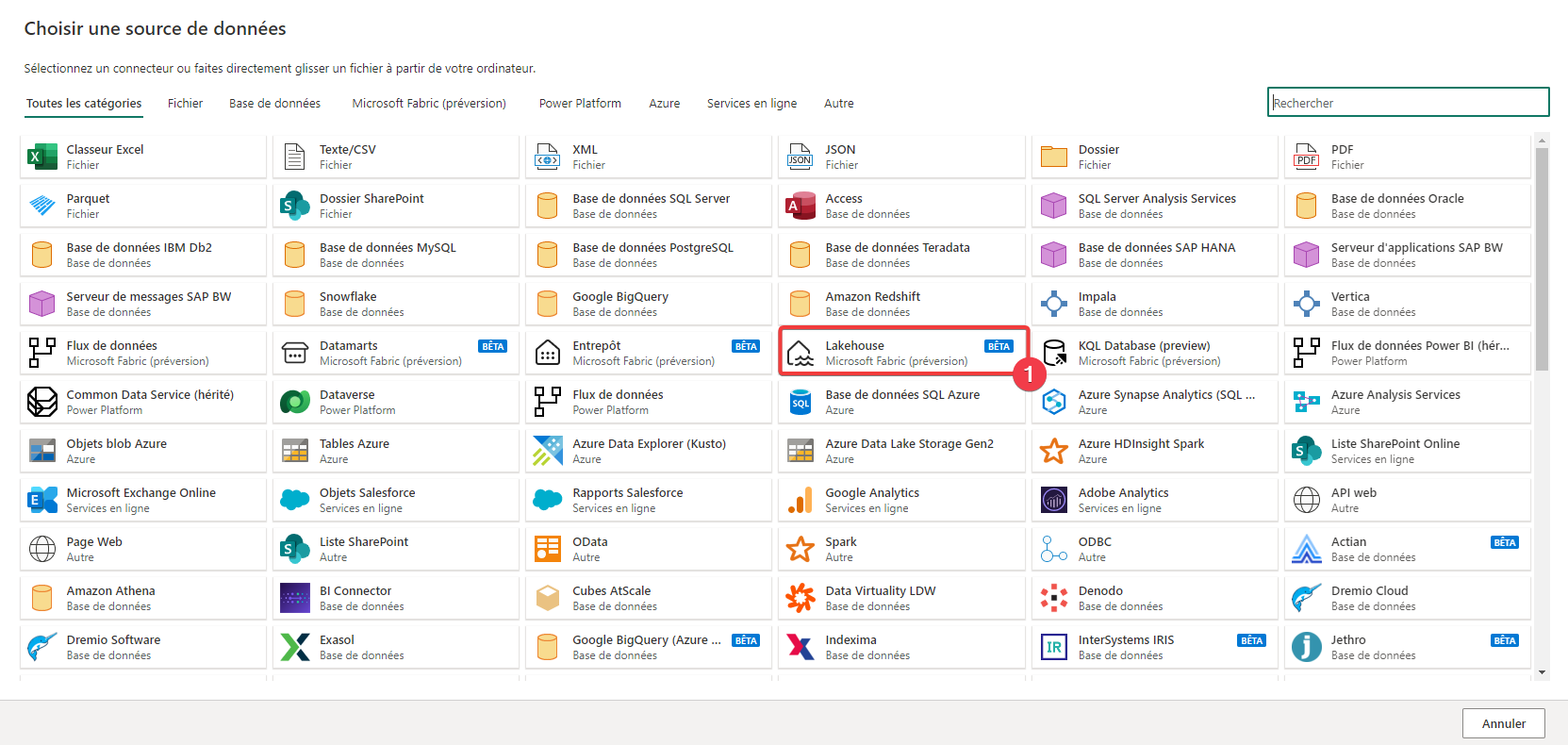The image size is (1568, 745).
Task: Click the Entrepôt warehouse icon
Action: click(x=548, y=353)
